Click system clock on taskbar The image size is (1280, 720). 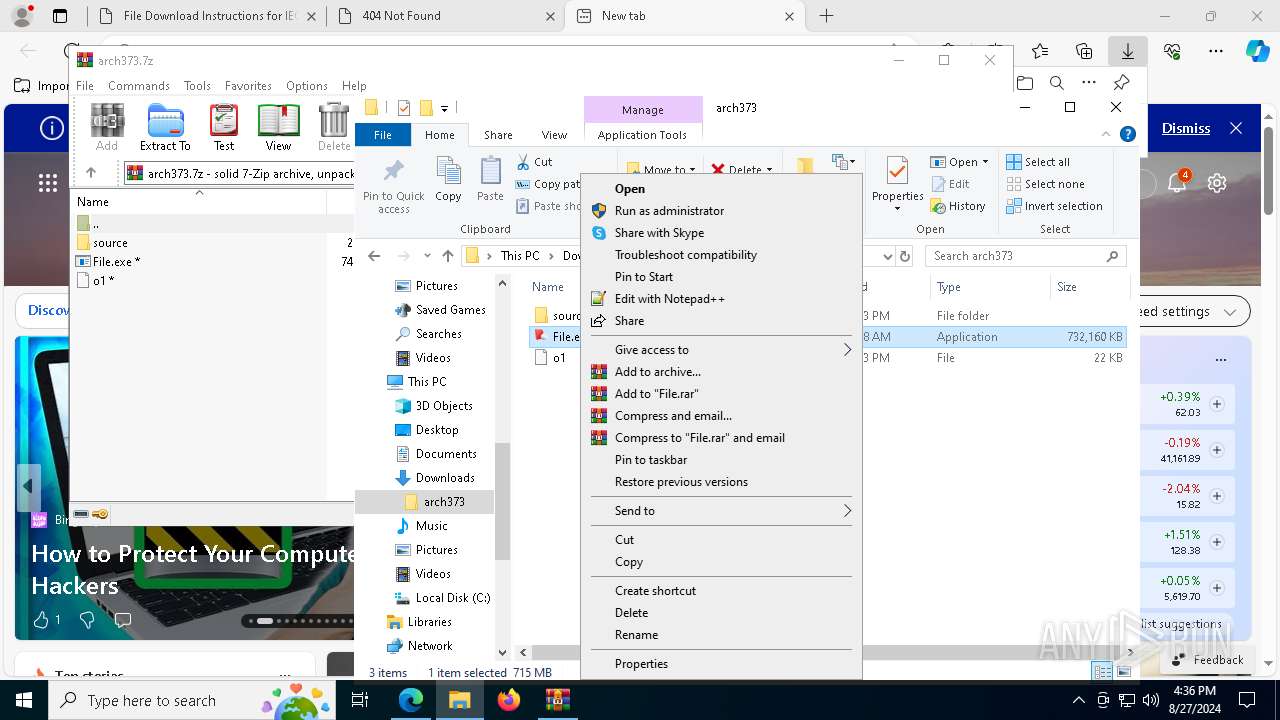click(x=1194, y=700)
